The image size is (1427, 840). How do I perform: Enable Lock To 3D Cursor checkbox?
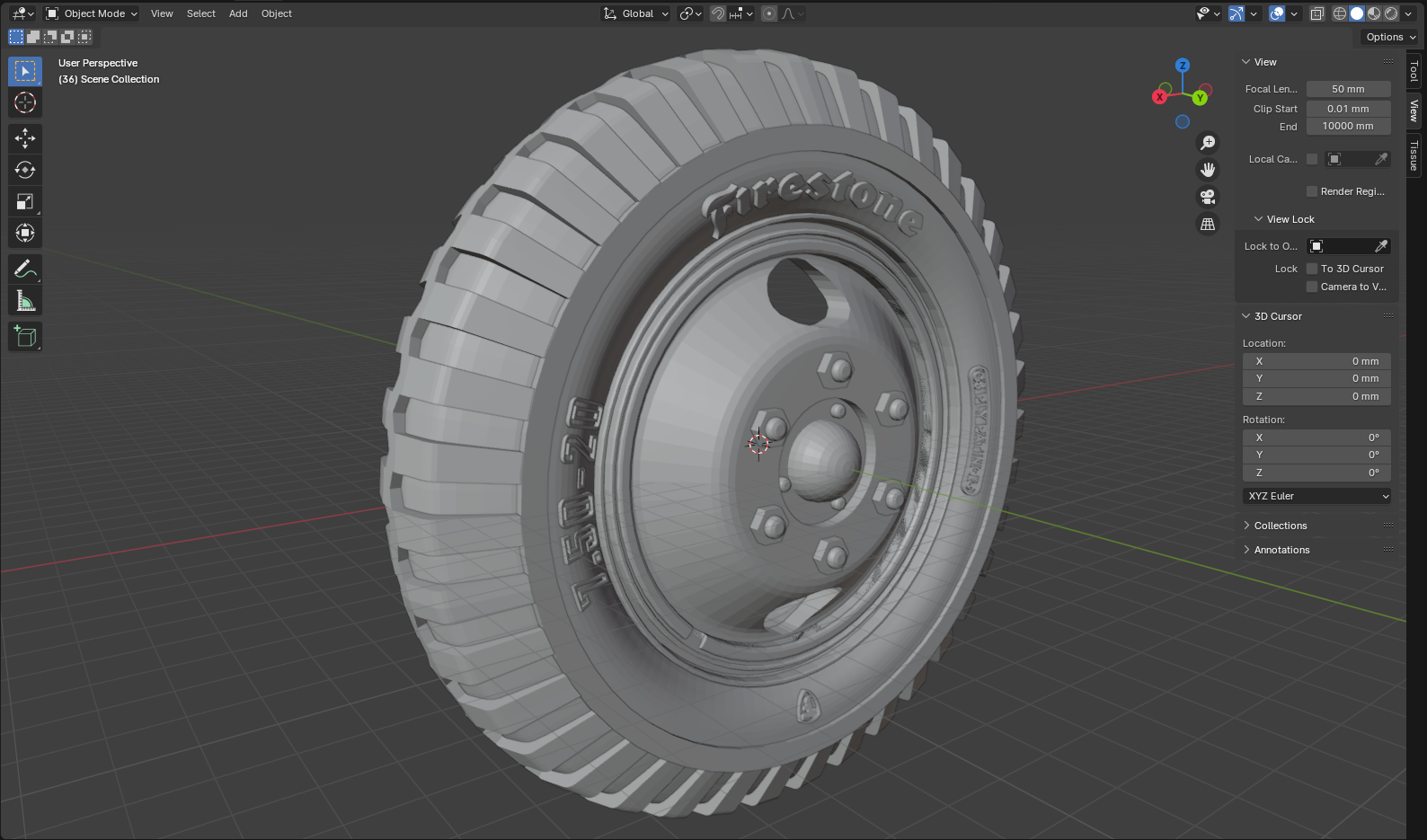[x=1312, y=269]
